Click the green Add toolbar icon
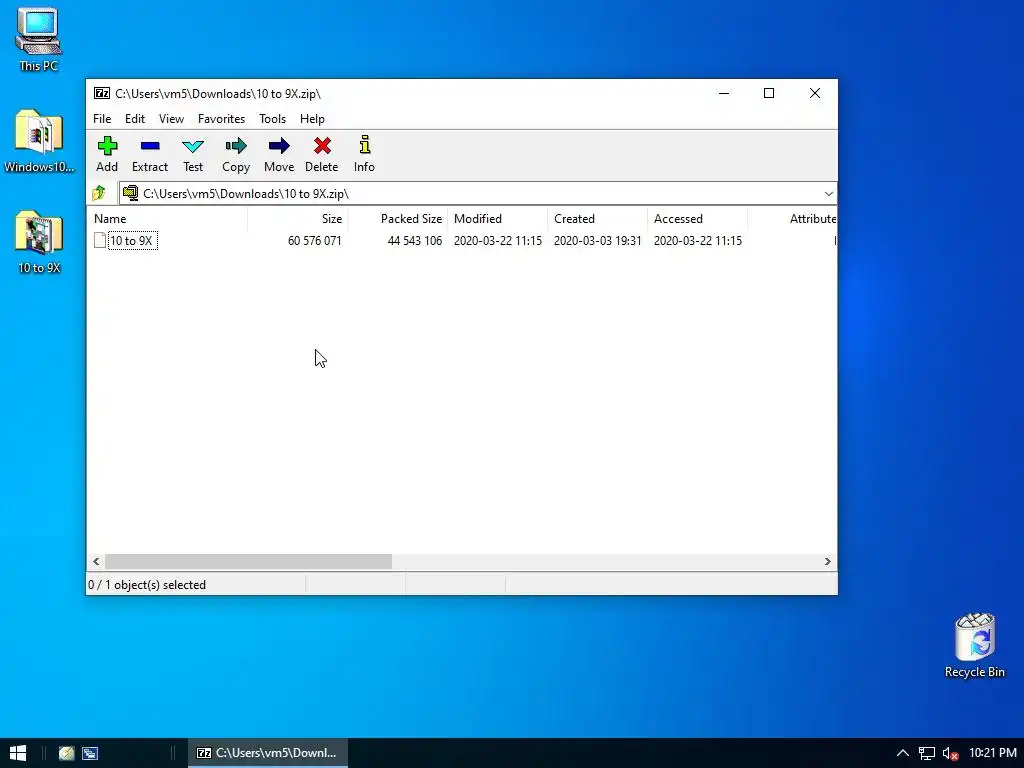The width and height of the screenshot is (1024, 768). coord(107,146)
